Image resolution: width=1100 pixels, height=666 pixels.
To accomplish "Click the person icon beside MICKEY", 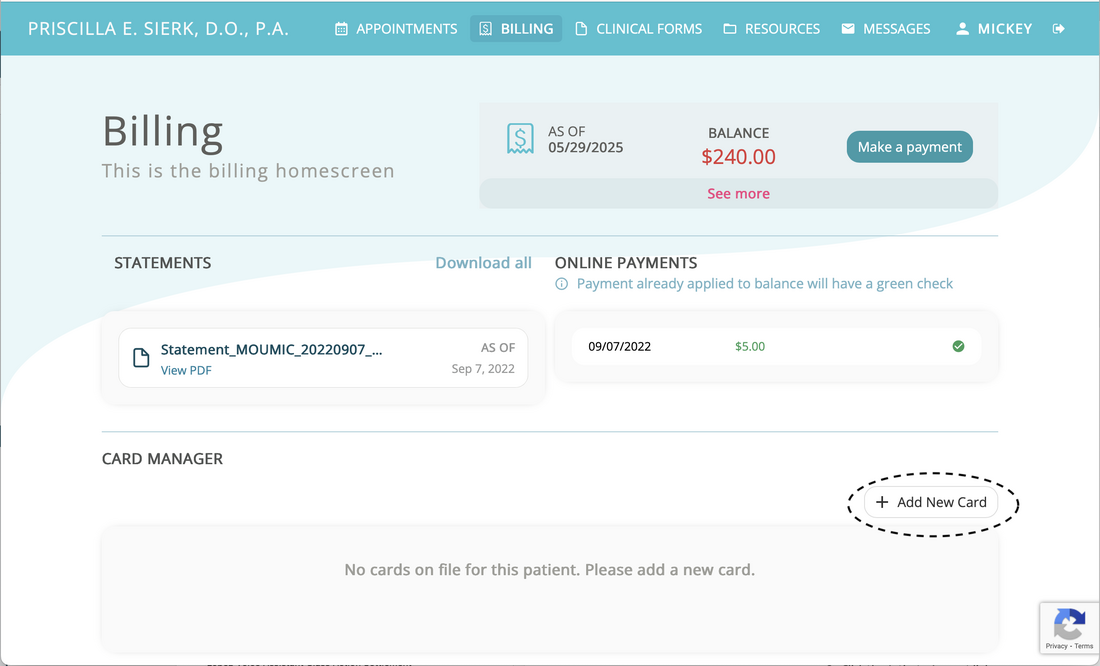I will 962,29.
